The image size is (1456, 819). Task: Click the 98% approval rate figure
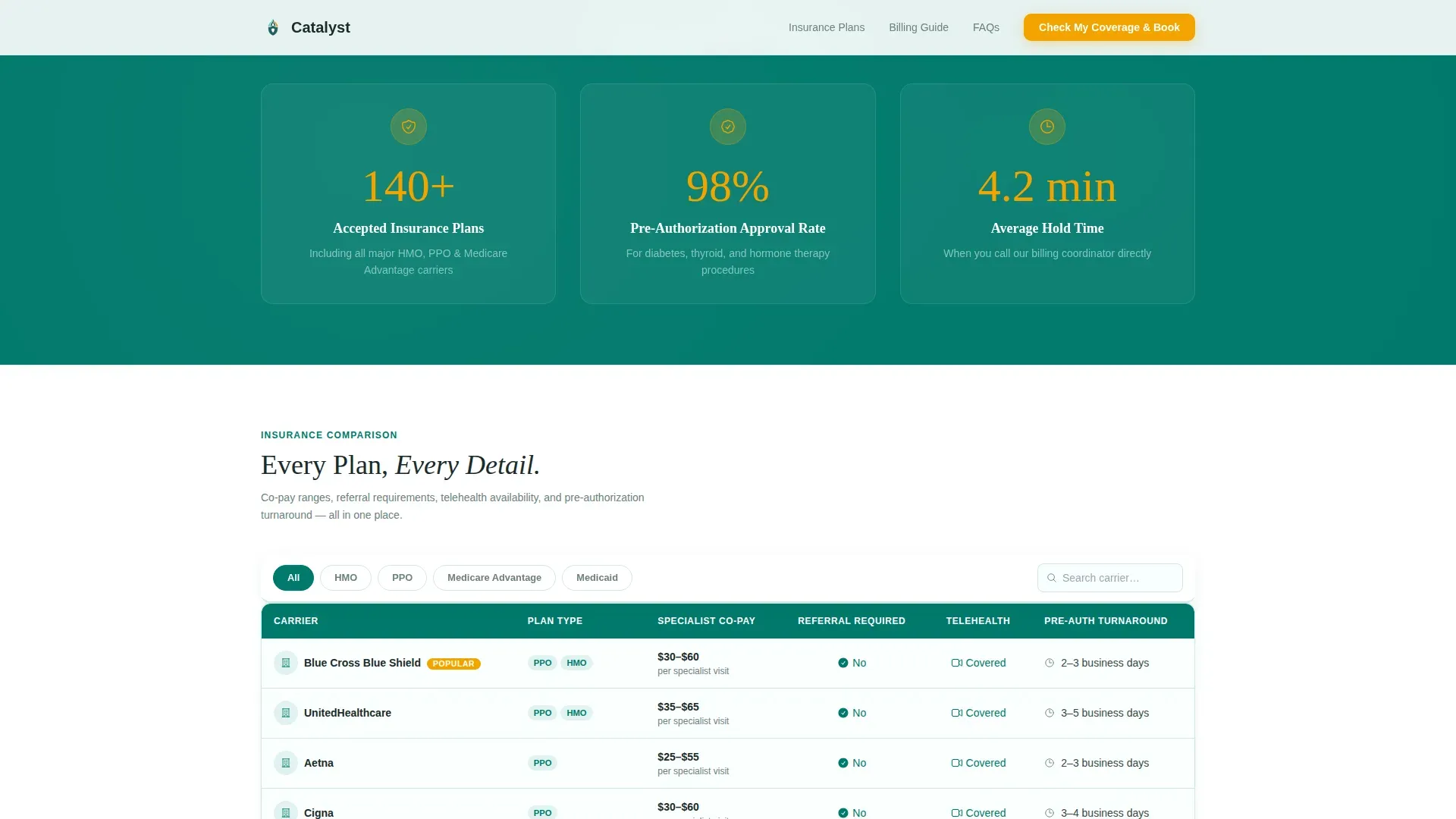coord(728,187)
